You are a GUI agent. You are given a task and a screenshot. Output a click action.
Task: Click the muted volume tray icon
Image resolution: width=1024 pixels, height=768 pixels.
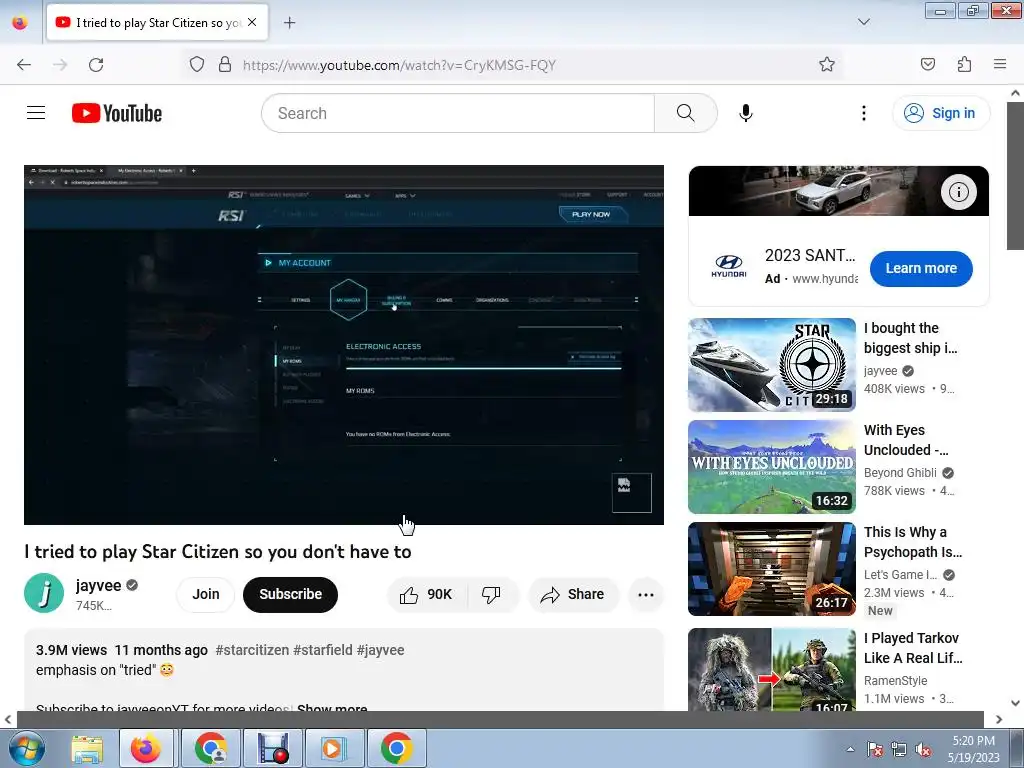[923, 749]
